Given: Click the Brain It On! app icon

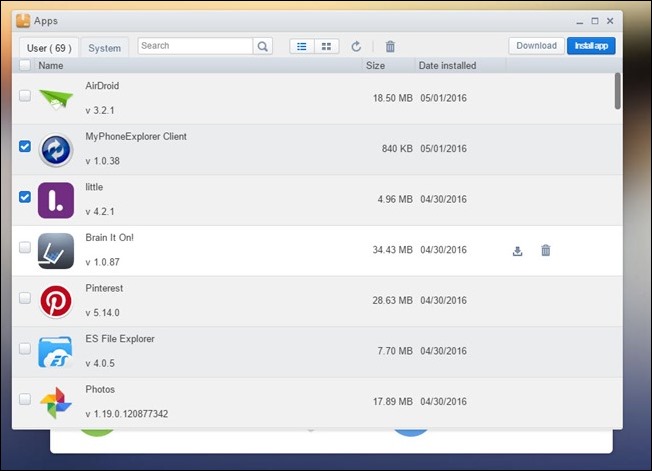Looking at the screenshot, I should pos(56,251).
